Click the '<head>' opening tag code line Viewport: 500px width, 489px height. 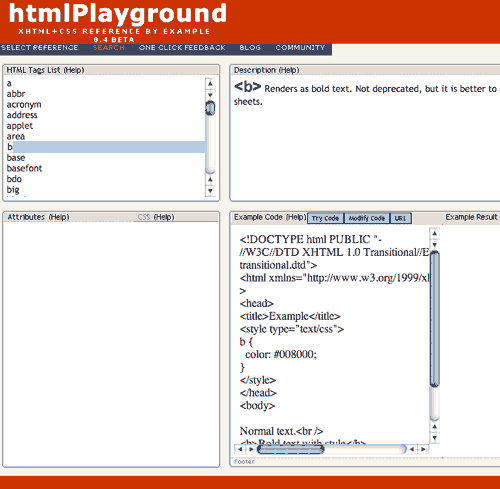257,303
